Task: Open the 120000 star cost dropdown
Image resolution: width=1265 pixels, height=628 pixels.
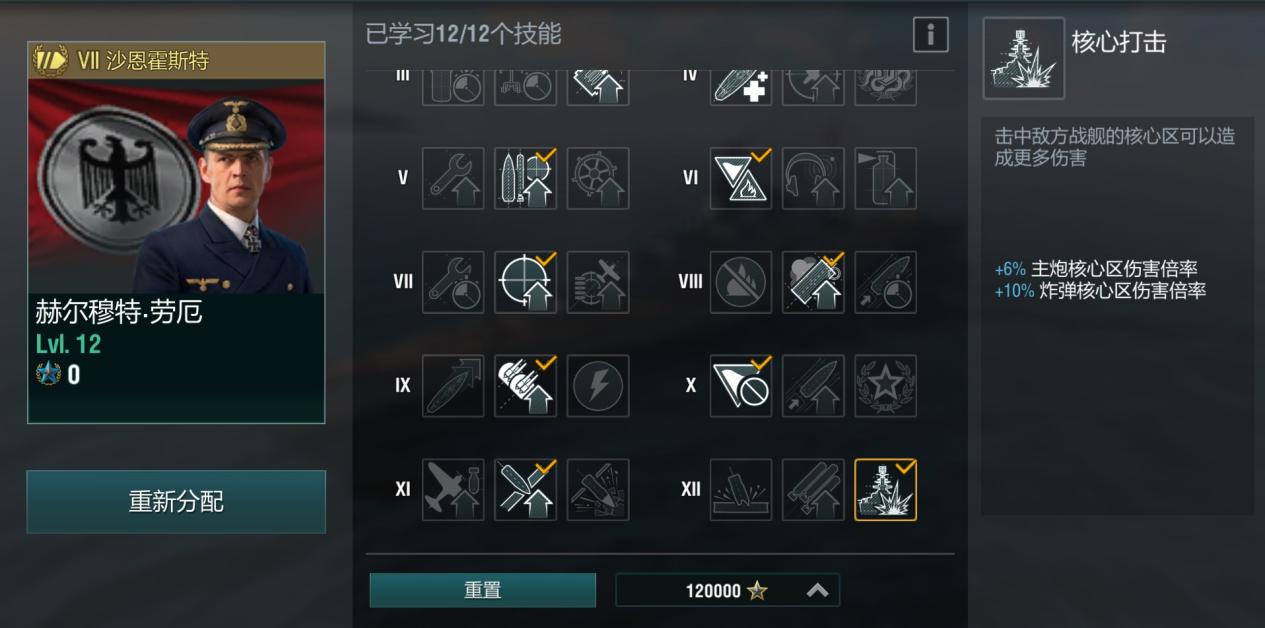Action: pyautogui.click(x=727, y=591)
